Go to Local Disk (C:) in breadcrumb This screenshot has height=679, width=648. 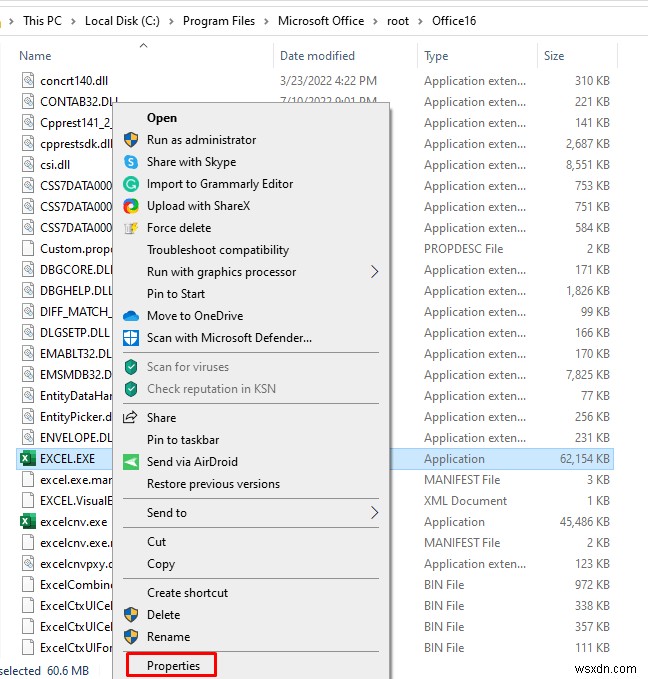122,21
